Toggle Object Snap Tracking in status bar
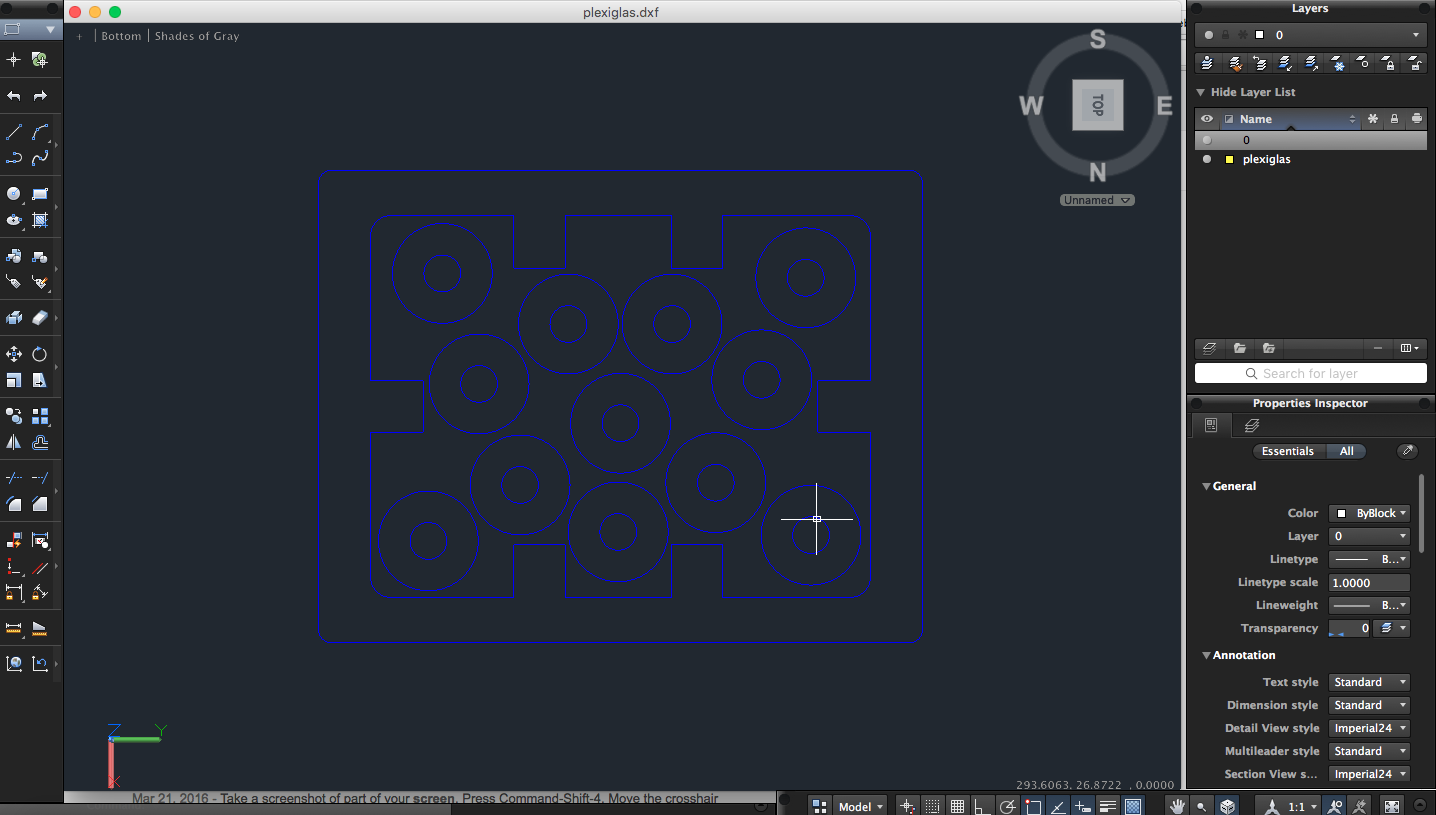Screen dimensions: 1436x815 1058,806
